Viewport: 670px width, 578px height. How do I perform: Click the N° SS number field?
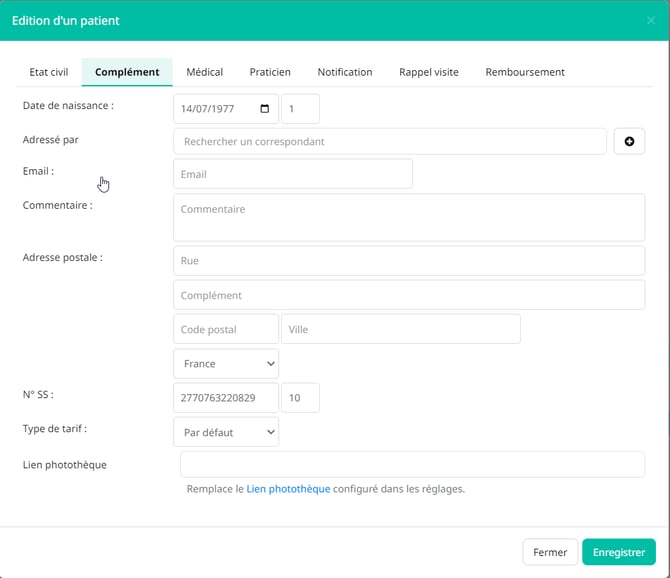(x=226, y=398)
